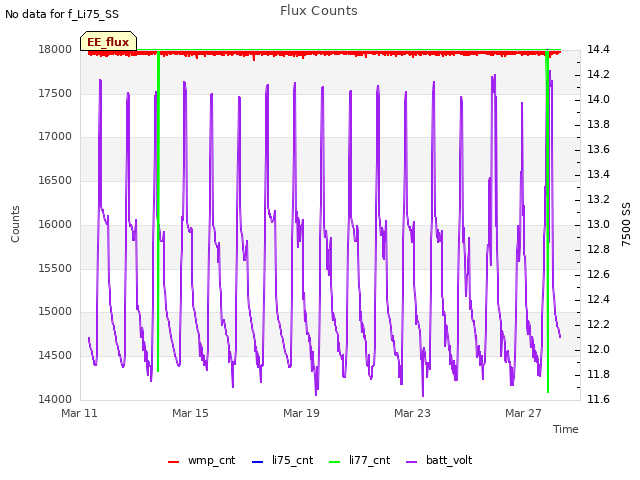Click the Mar 11 x-axis label
The width and height of the screenshot is (640, 480).
(x=79, y=413)
